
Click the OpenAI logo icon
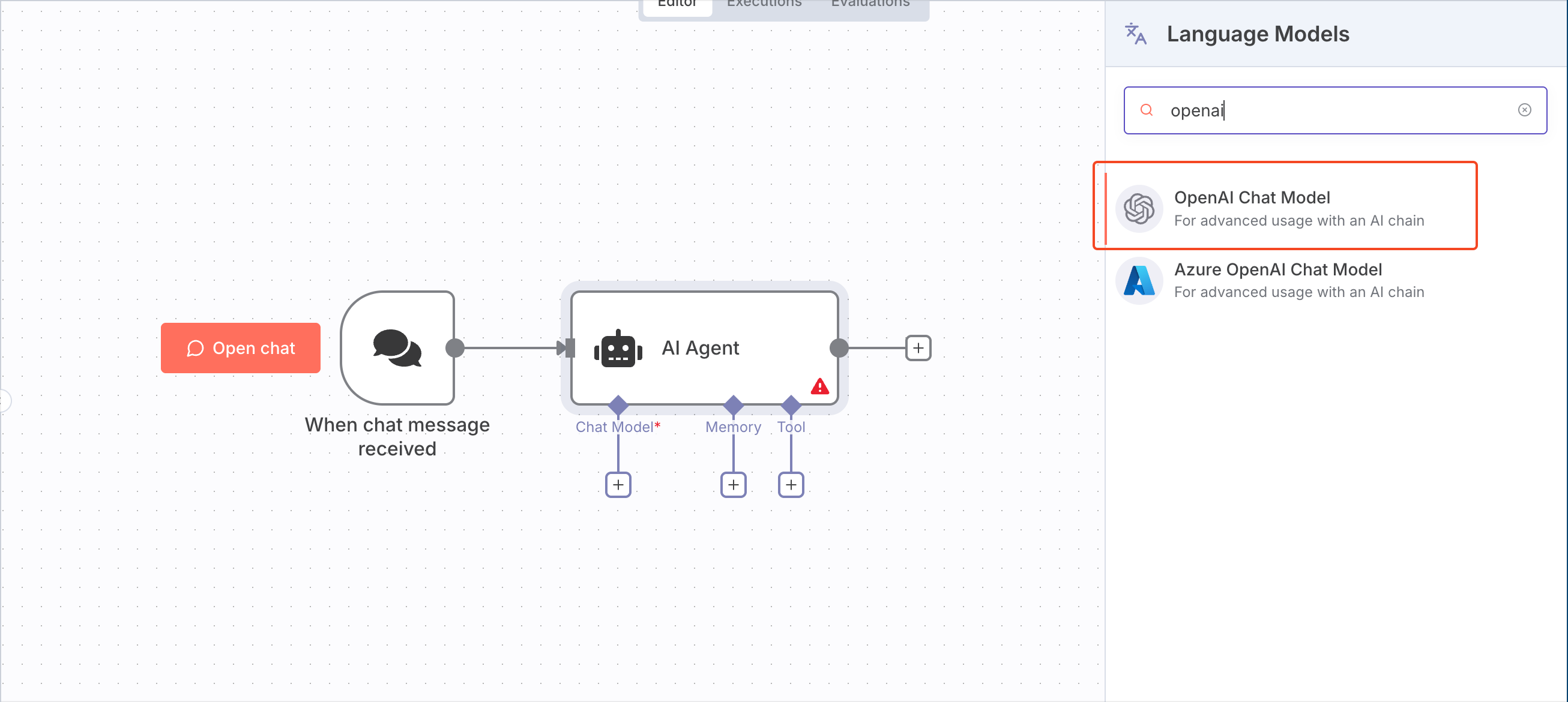pos(1138,209)
